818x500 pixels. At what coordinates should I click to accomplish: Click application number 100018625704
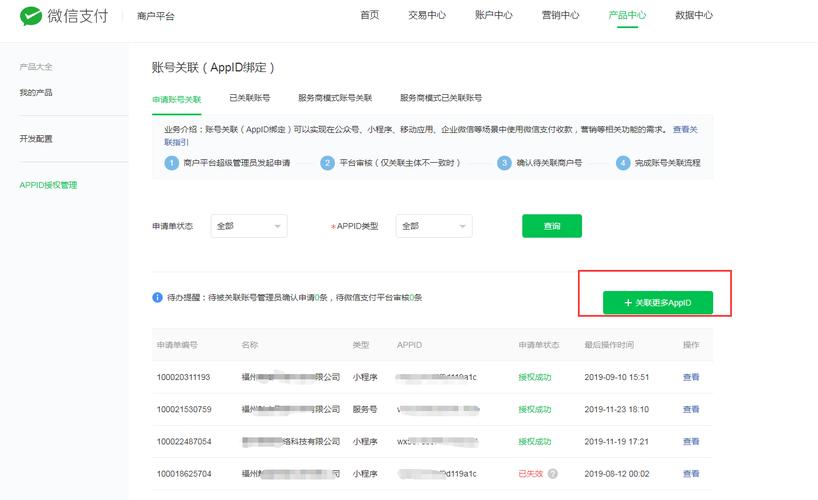pos(184,474)
